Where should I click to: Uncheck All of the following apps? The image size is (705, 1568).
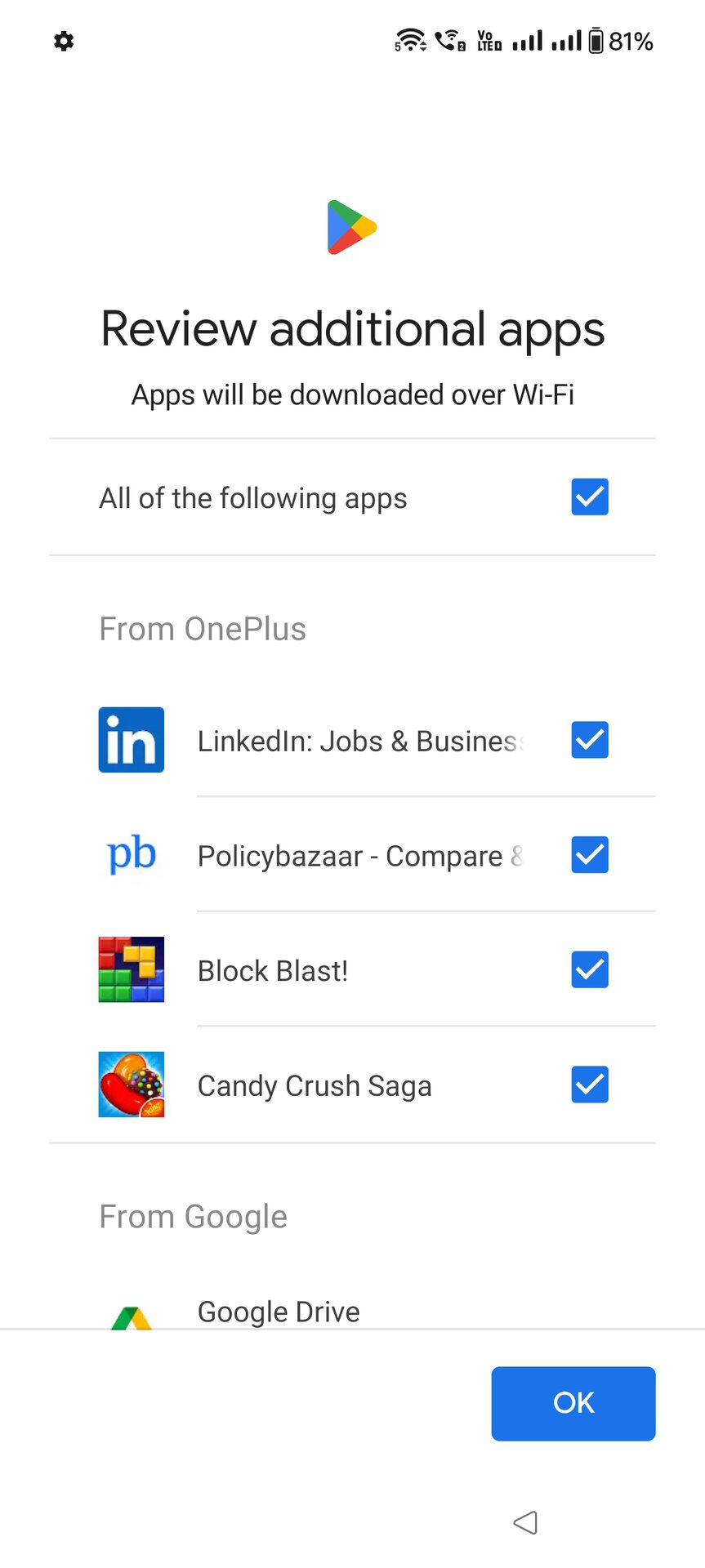click(590, 497)
